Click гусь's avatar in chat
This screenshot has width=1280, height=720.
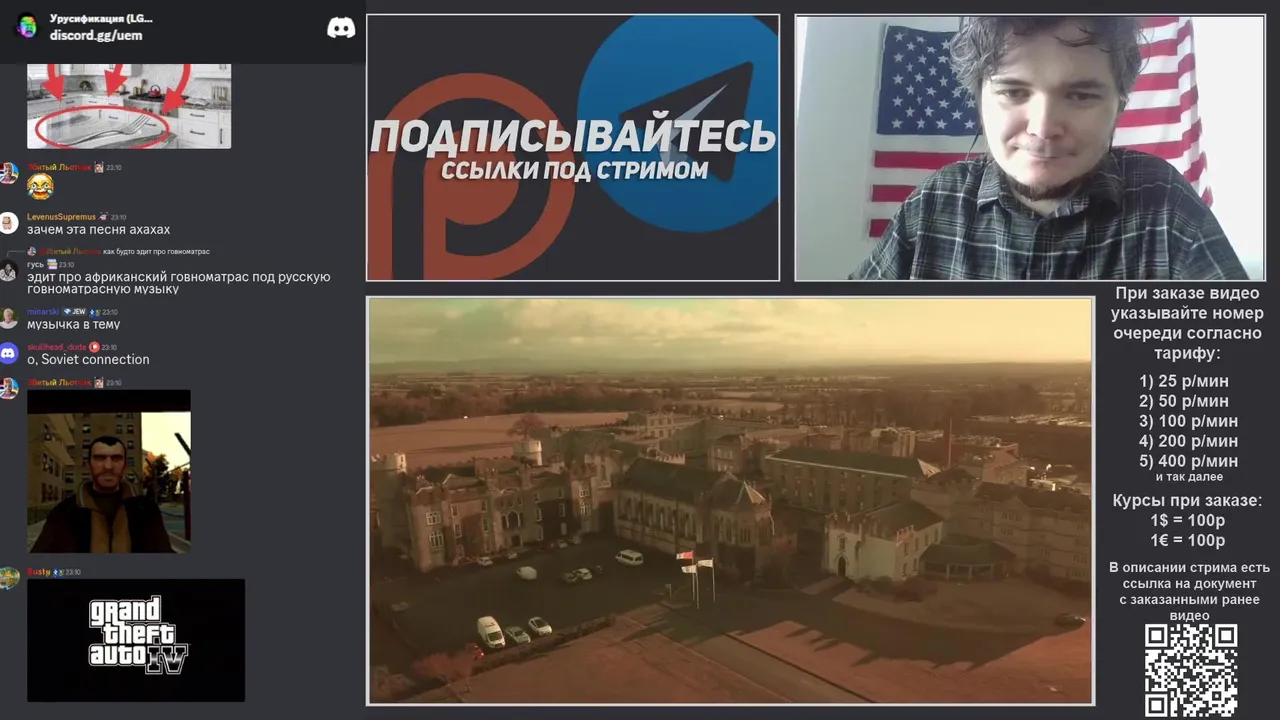tap(9, 270)
